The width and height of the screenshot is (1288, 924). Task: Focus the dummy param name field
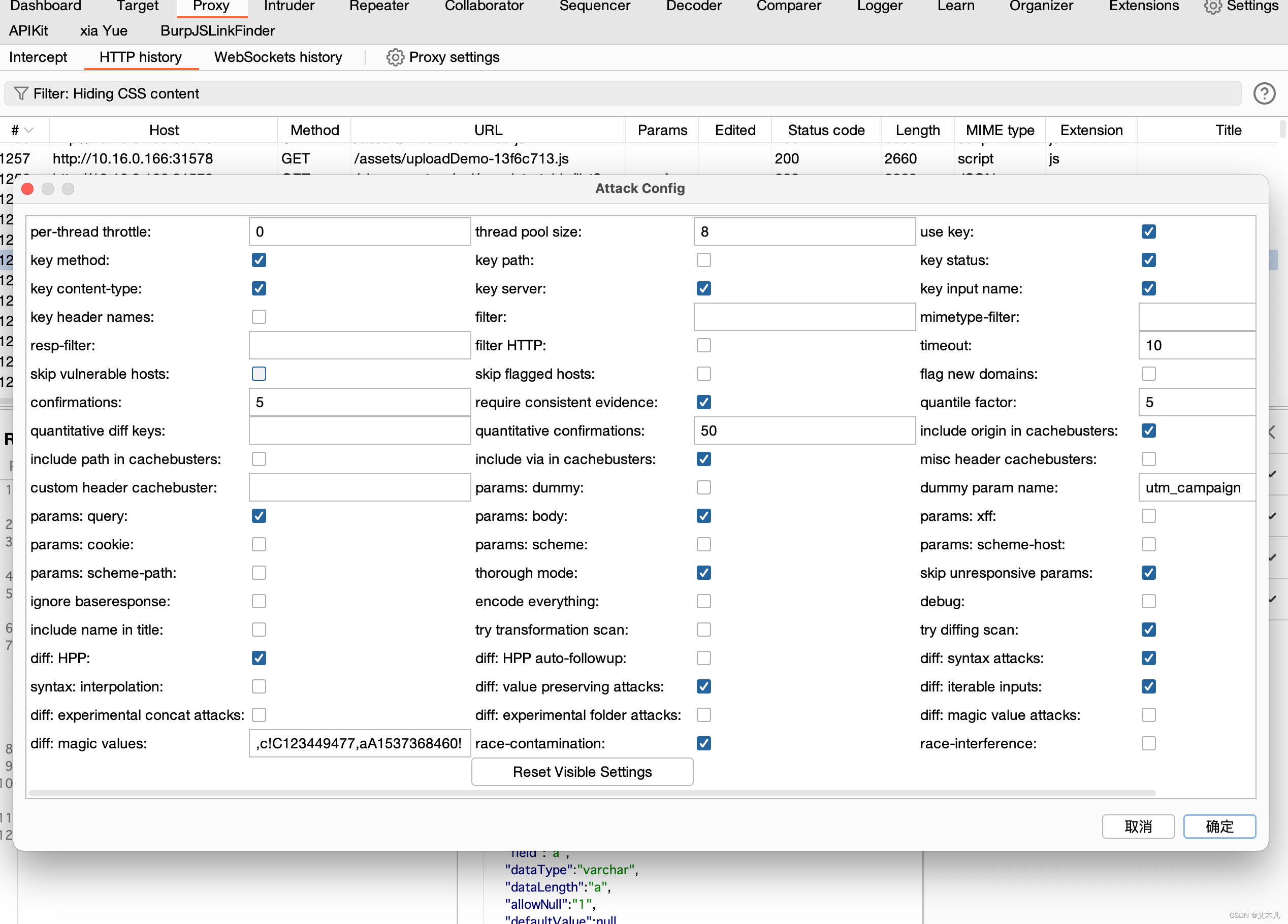tap(1196, 487)
